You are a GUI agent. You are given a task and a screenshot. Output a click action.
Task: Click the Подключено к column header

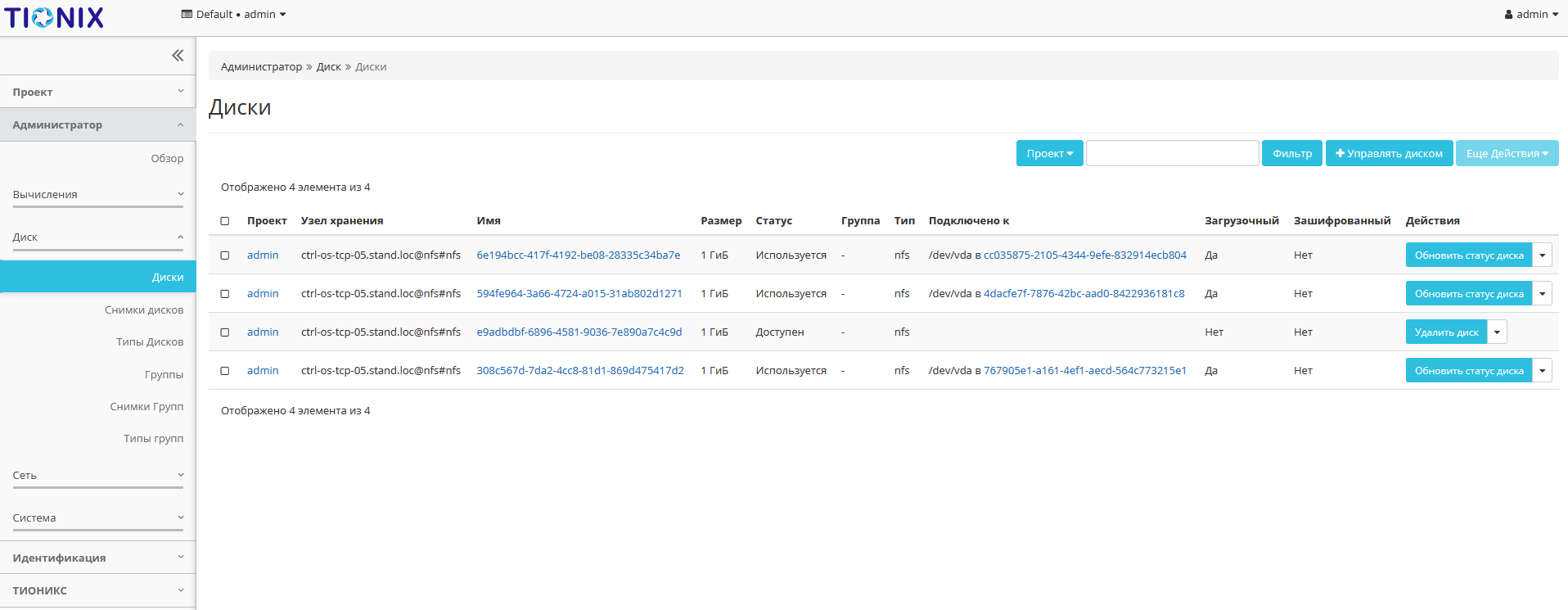(969, 220)
